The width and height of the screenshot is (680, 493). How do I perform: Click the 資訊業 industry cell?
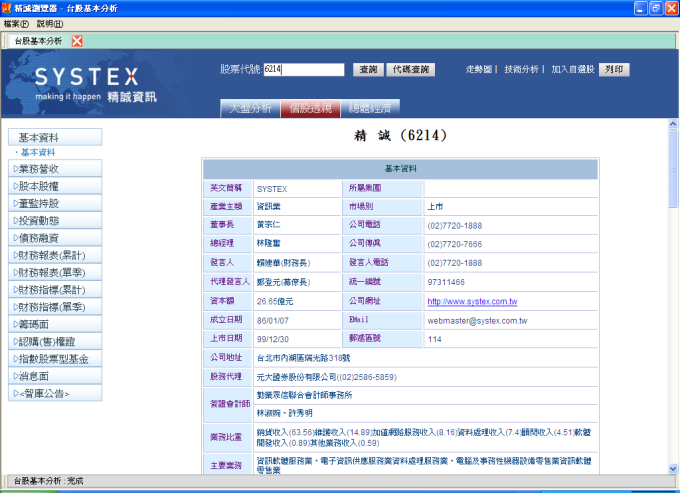[297, 207]
